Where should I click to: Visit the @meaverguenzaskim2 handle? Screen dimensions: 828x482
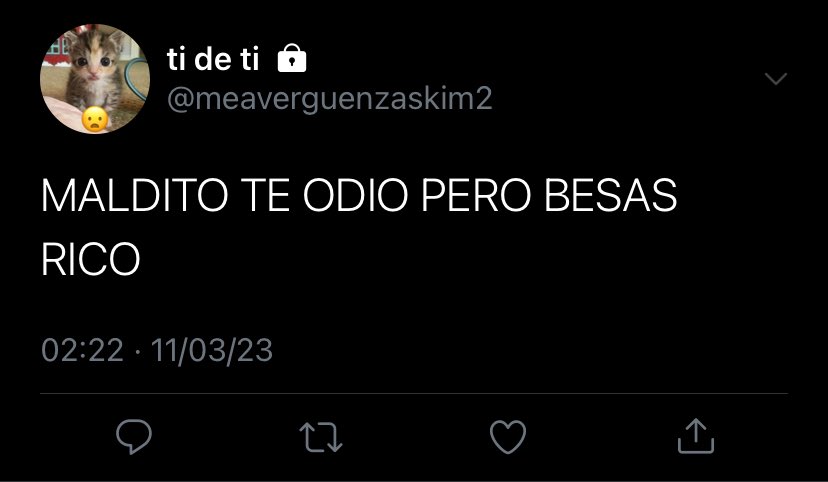(x=330, y=99)
